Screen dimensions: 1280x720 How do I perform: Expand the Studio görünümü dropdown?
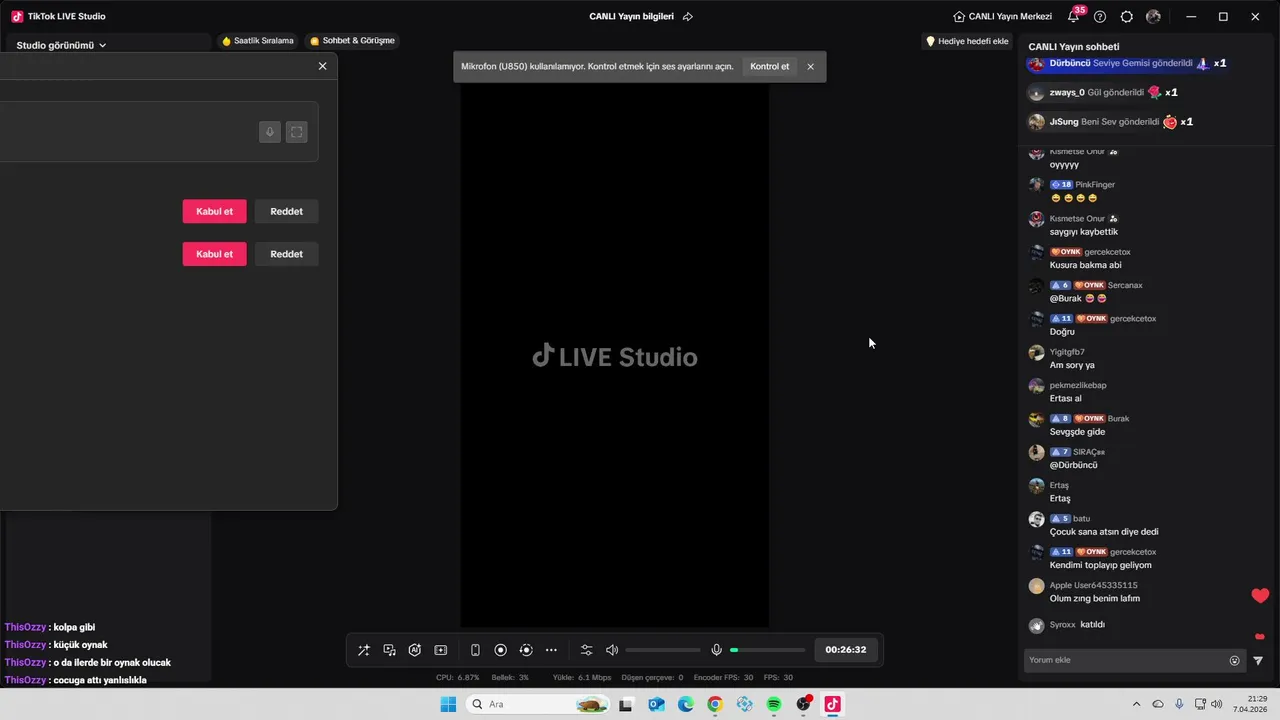pos(62,45)
